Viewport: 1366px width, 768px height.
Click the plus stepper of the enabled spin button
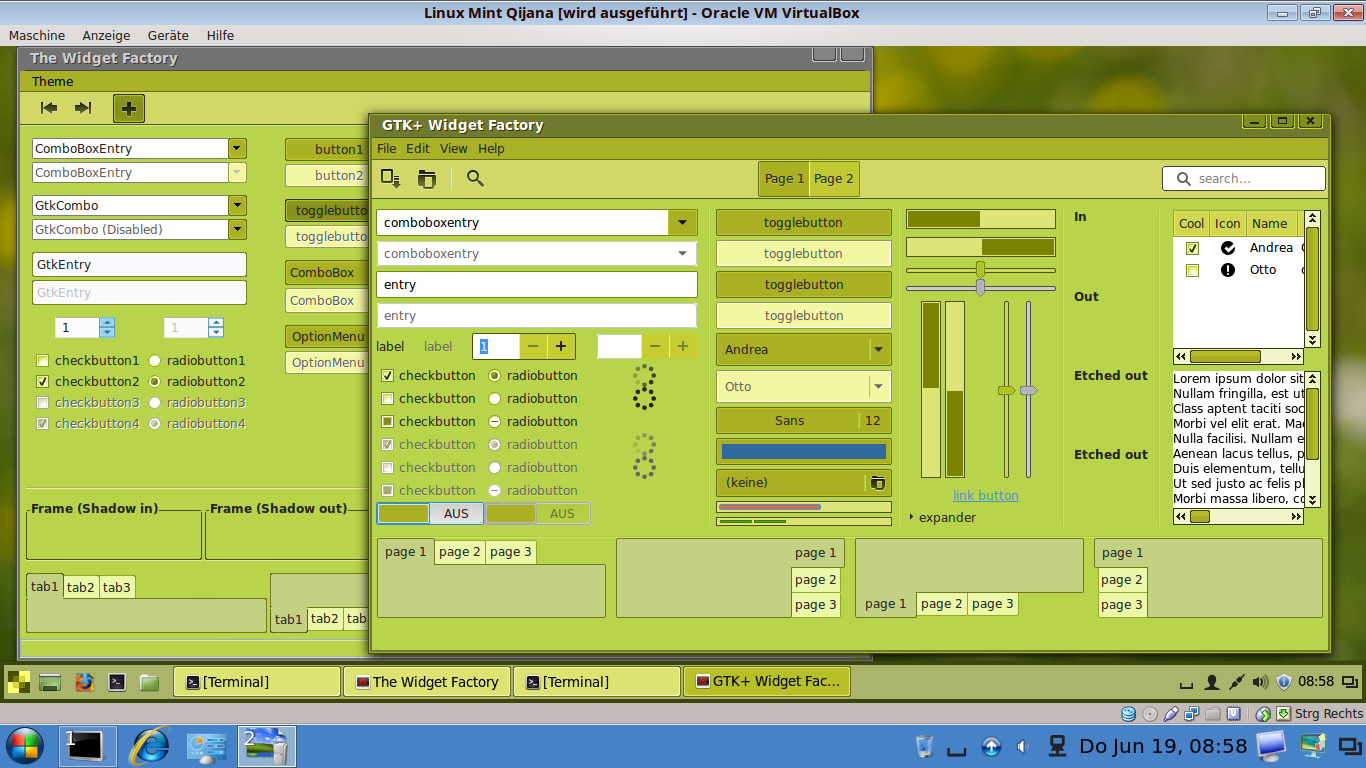pyautogui.click(x=560, y=346)
